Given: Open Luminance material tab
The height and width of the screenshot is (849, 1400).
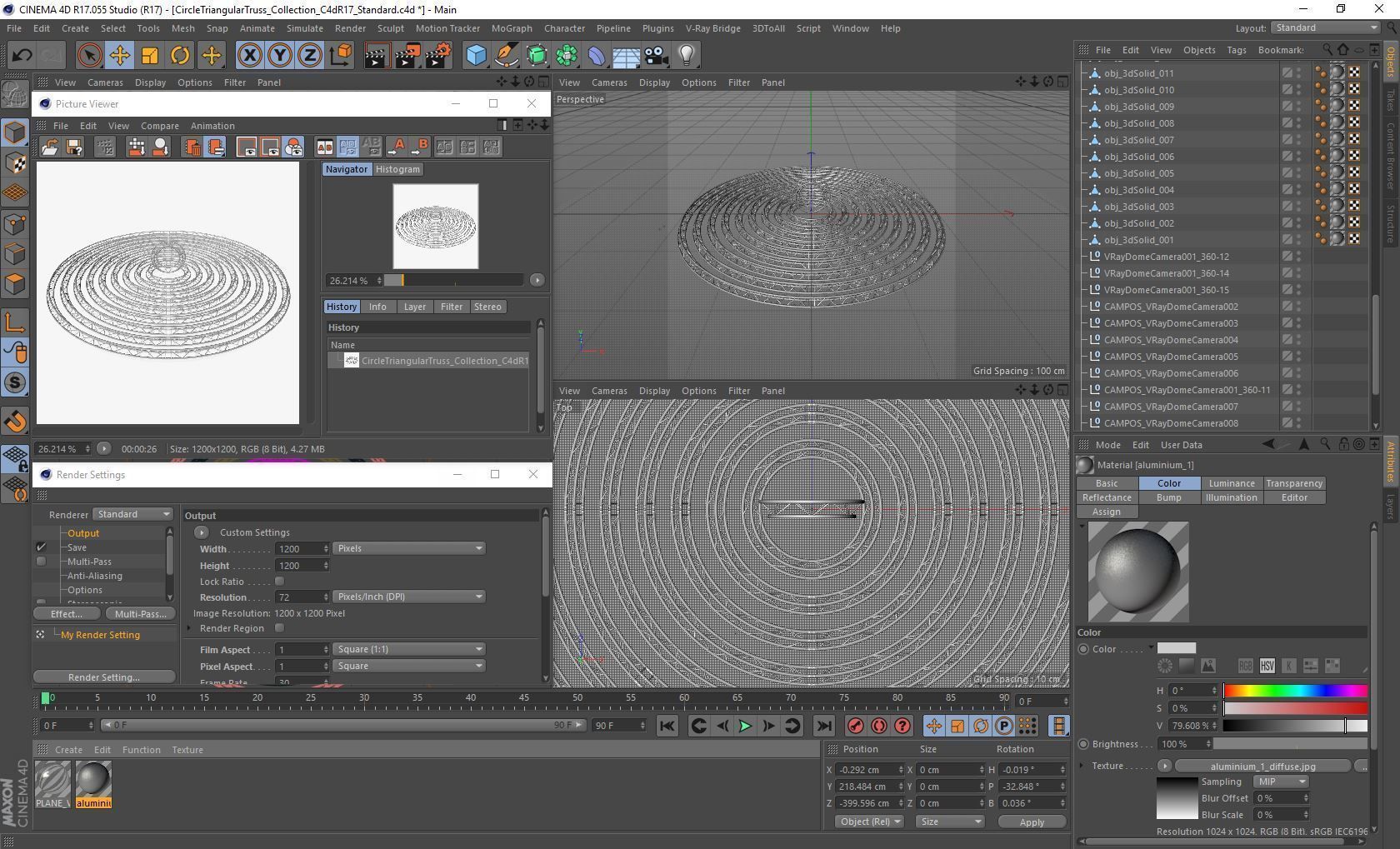Looking at the screenshot, I should point(1232,483).
